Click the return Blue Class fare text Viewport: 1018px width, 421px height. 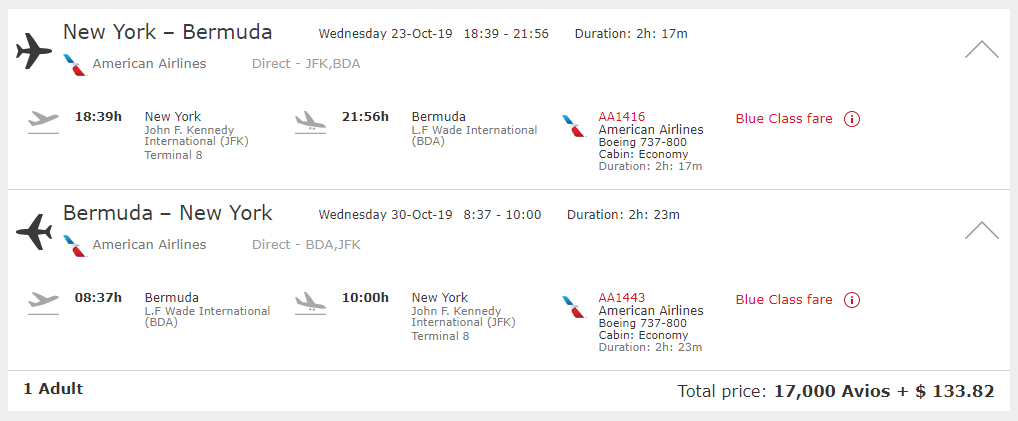point(784,300)
